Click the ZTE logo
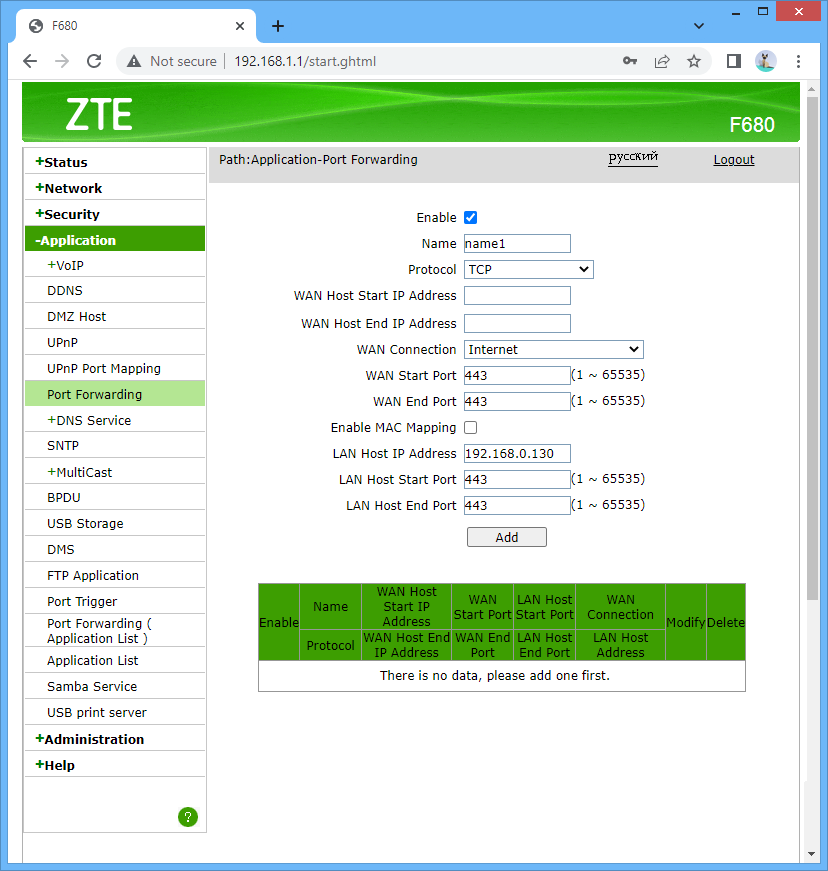828x871 pixels. pyautogui.click(x=99, y=114)
